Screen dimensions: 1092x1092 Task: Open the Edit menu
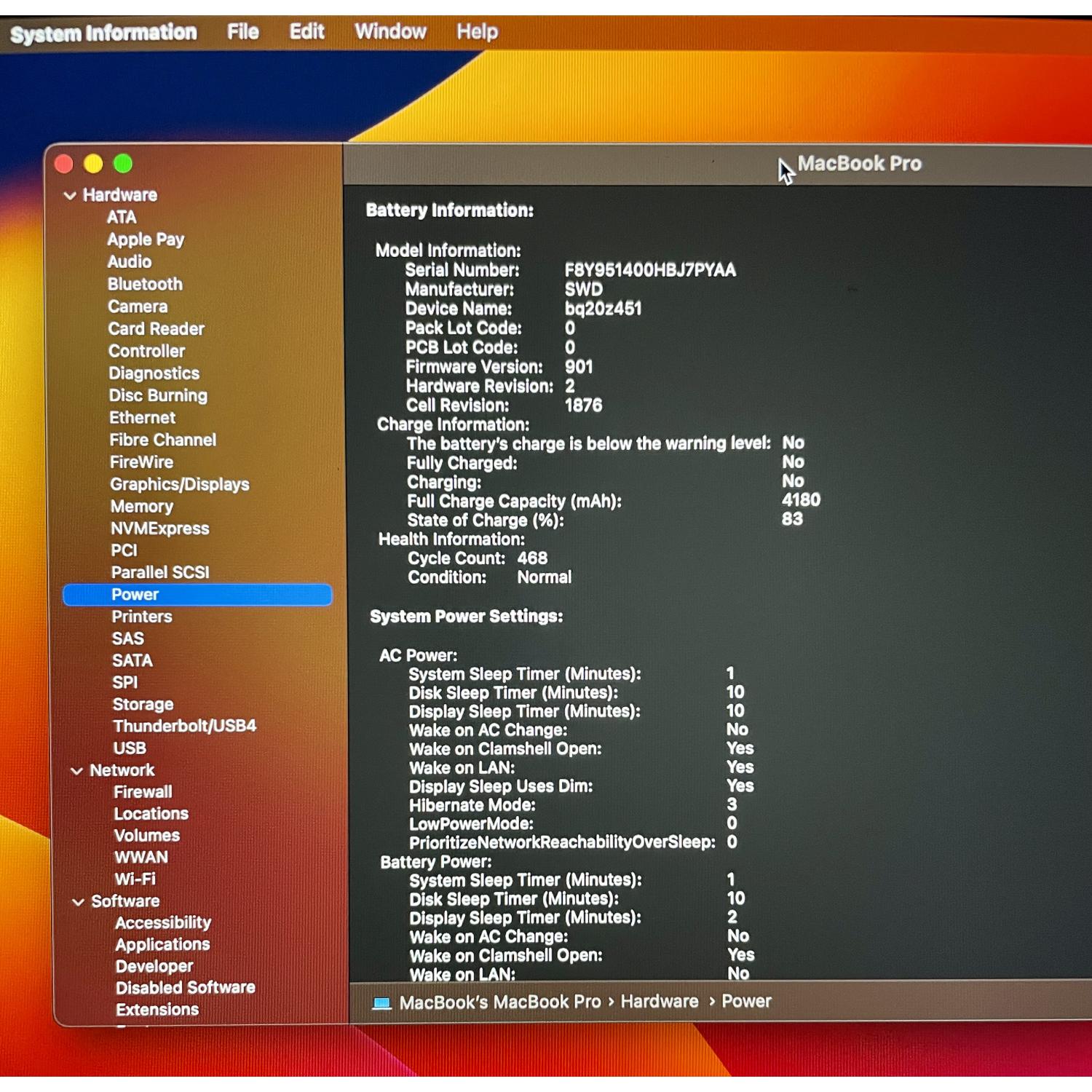[306, 32]
